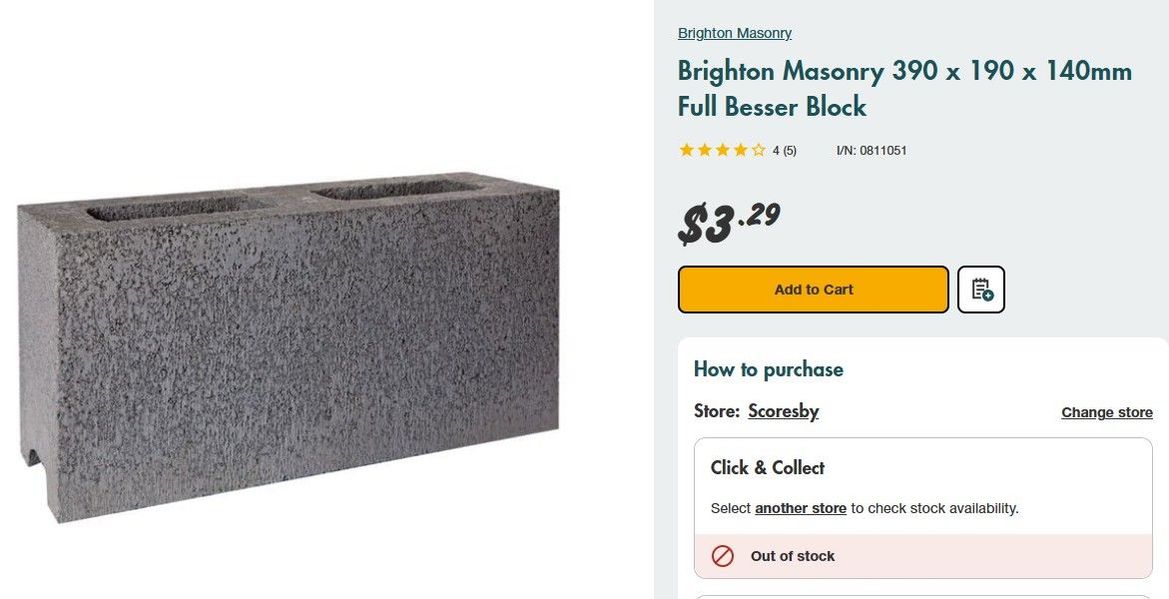Add the Besser Block to a shopping list
The width and height of the screenshot is (1169, 599).
tap(981, 289)
